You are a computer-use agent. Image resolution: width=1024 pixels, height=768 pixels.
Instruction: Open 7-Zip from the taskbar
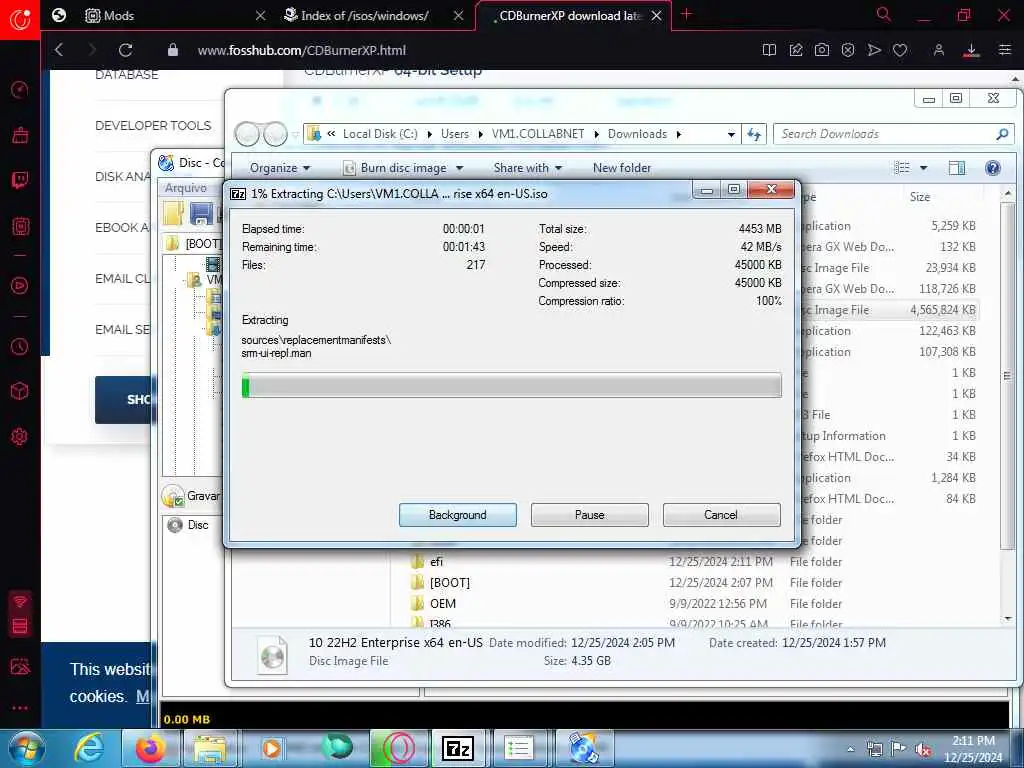coord(458,748)
